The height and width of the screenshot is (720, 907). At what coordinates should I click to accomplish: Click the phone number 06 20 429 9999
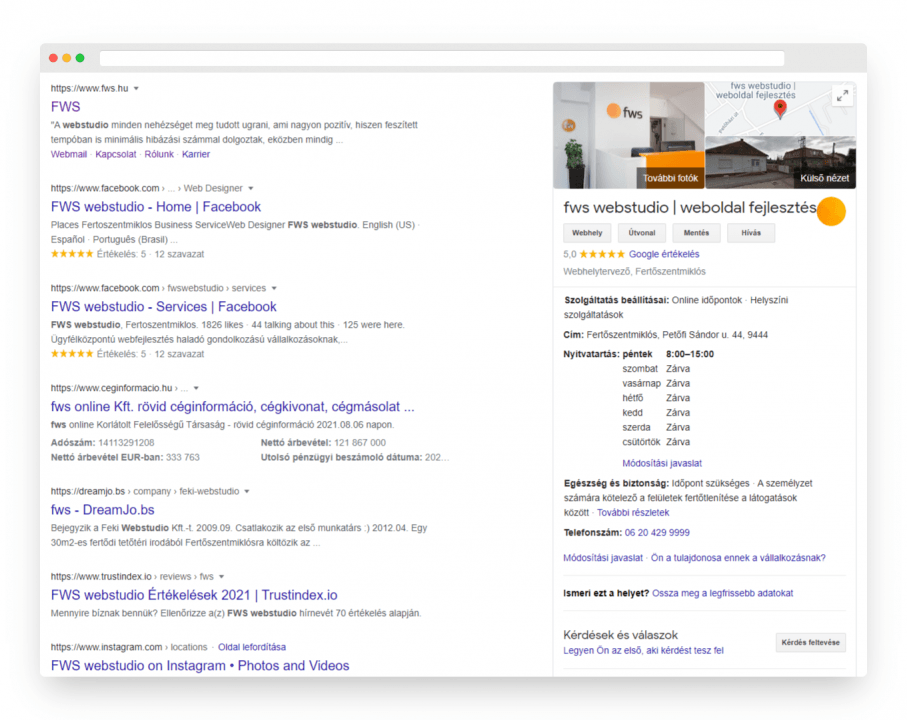tap(657, 533)
